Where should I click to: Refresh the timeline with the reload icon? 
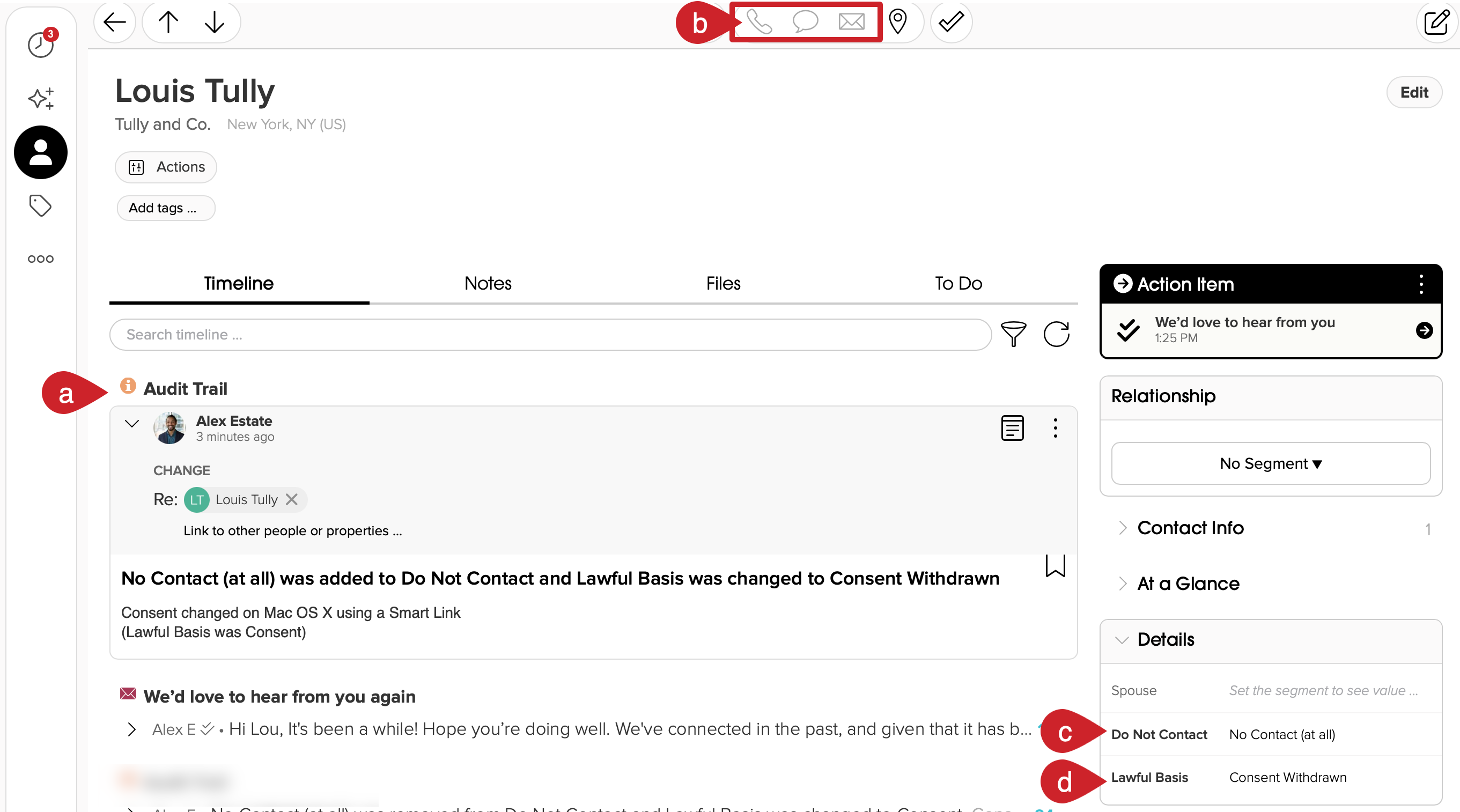(x=1056, y=334)
